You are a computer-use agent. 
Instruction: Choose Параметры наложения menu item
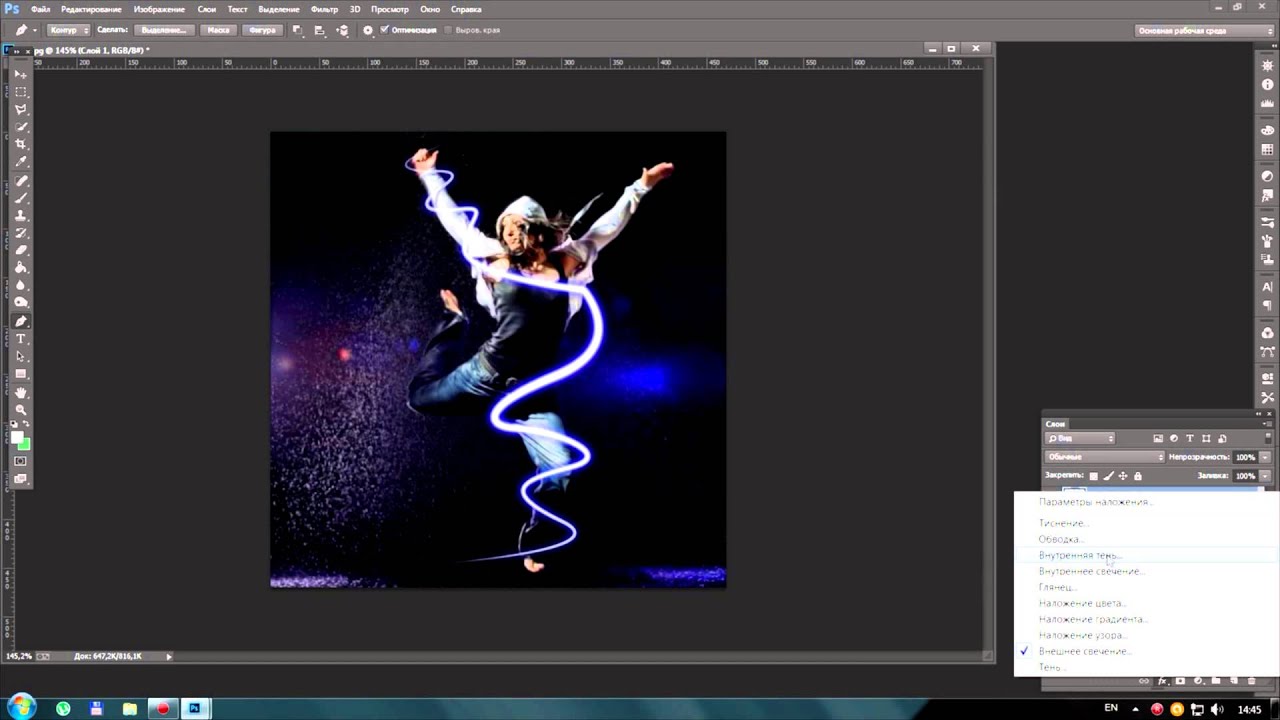point(1095,502)
